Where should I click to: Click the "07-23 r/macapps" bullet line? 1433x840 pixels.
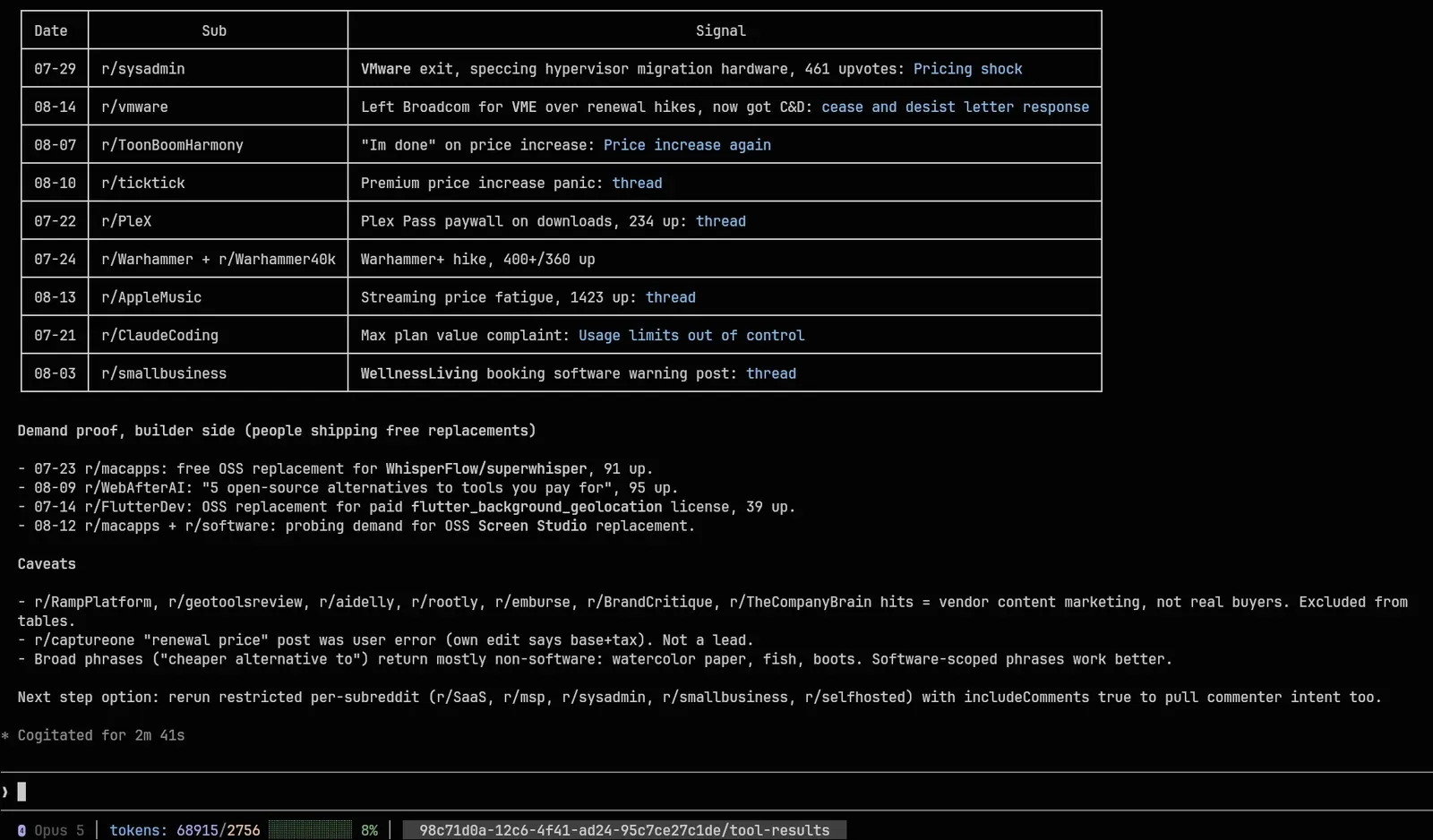coord(336,469)
